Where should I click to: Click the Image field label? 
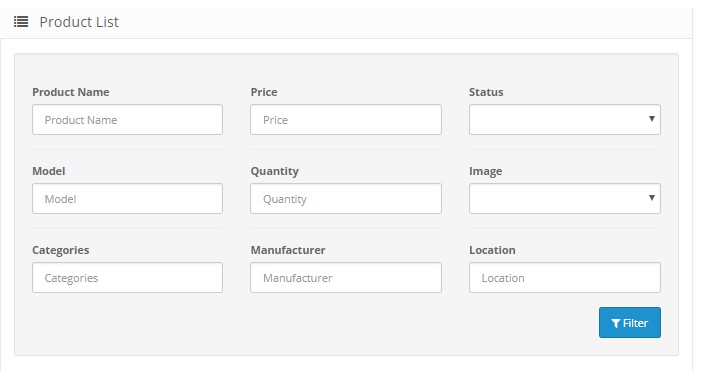(485, 172)
